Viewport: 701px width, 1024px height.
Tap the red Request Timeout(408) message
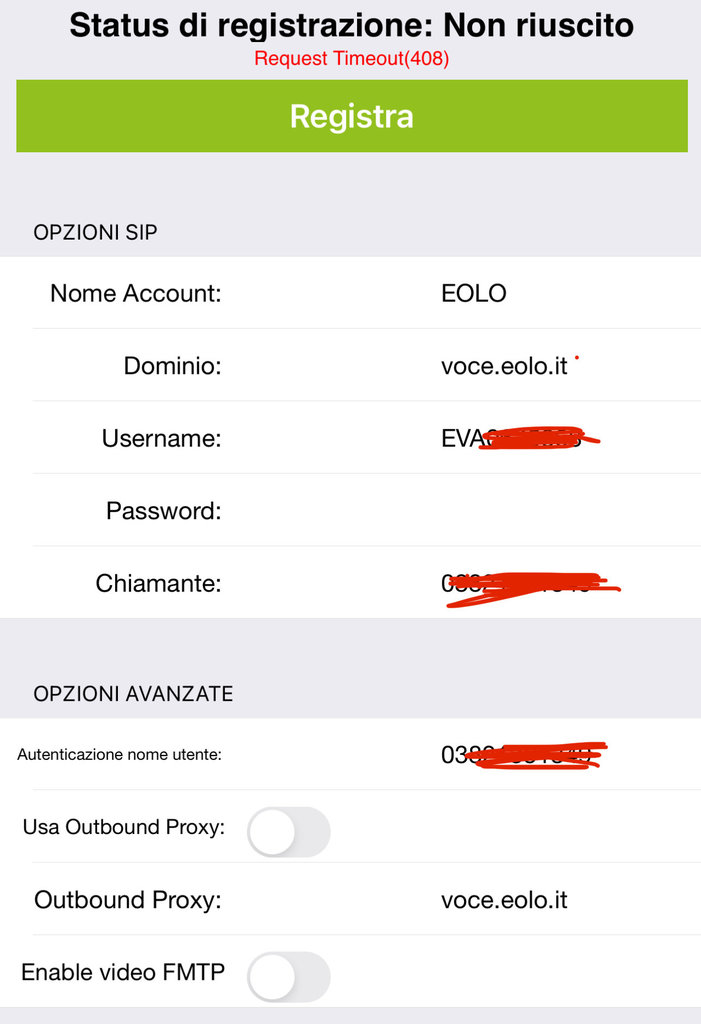point(351,59)
